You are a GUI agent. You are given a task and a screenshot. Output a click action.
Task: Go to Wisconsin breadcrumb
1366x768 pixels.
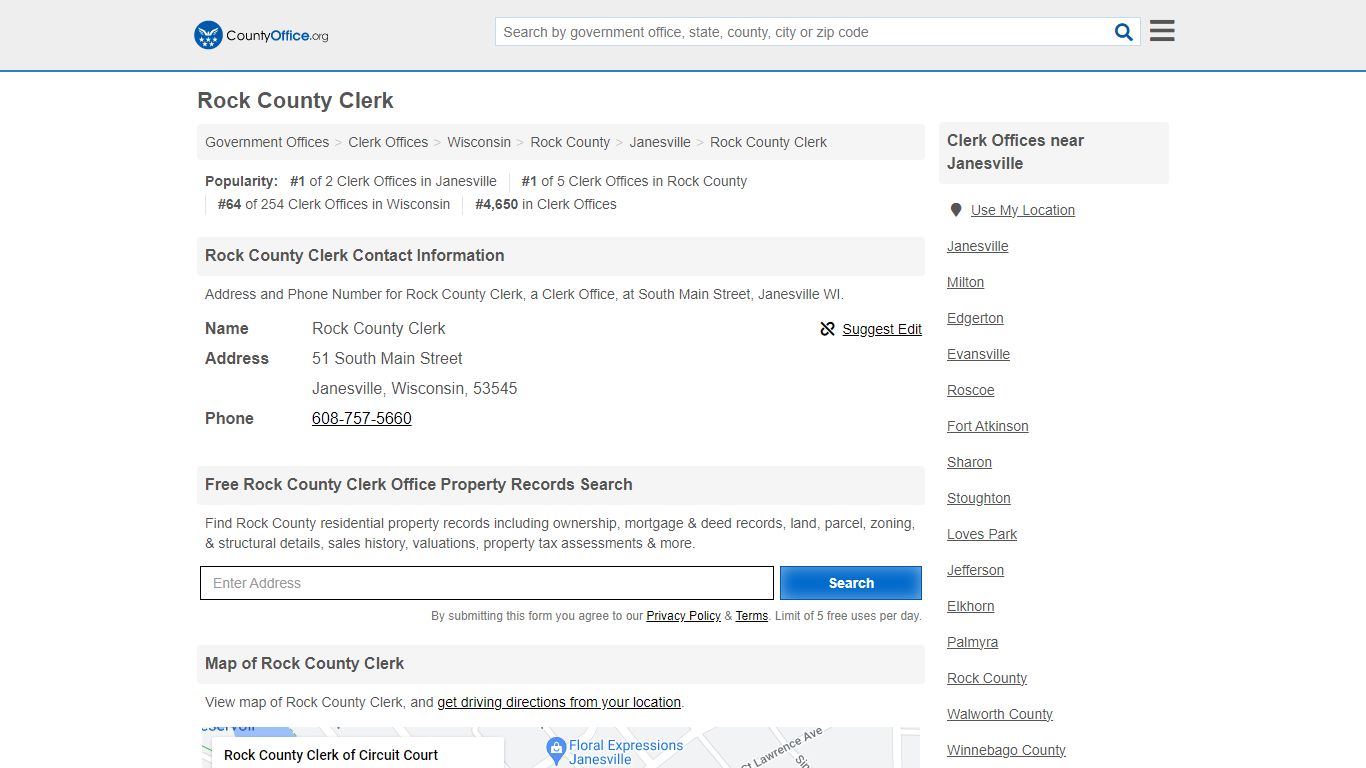(x=479, y=142)
